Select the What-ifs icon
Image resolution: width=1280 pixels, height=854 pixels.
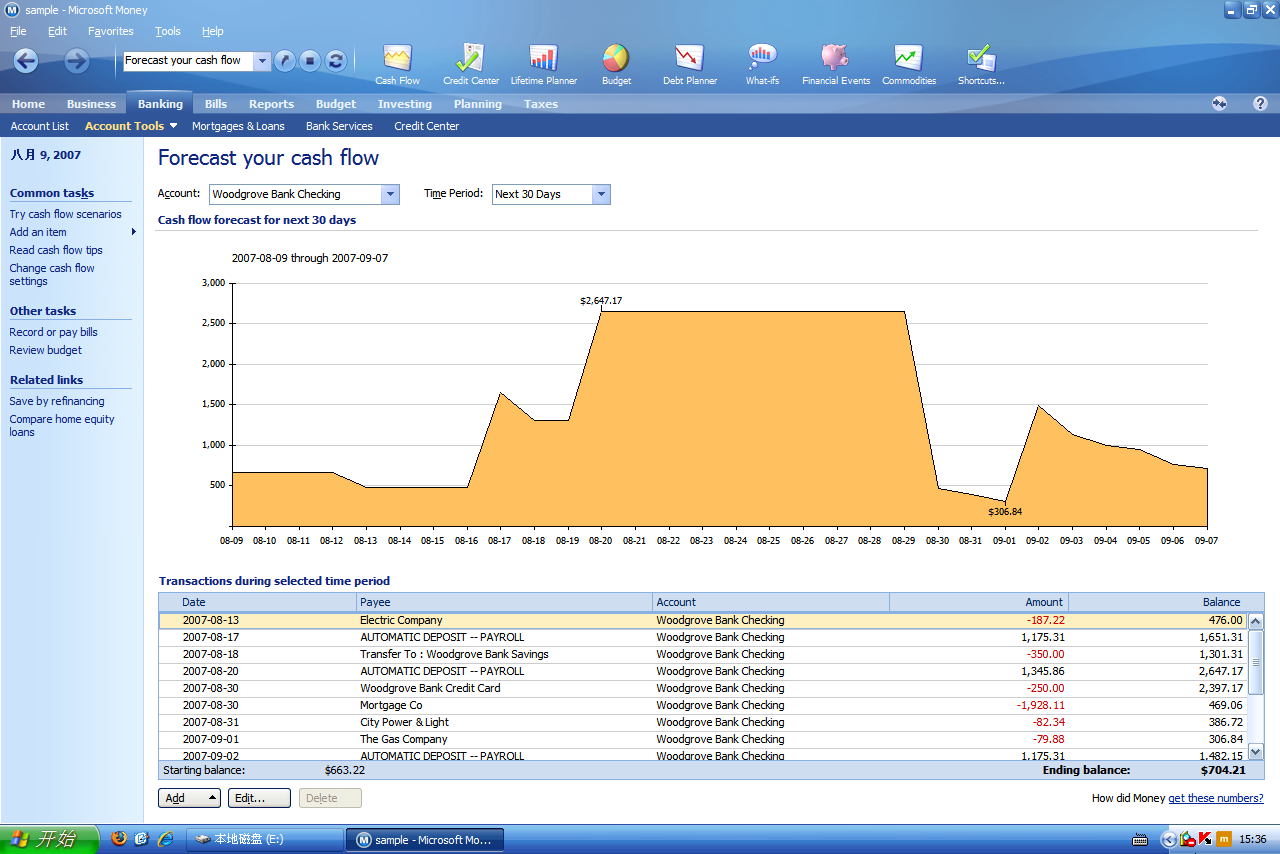tap(762, 62)
